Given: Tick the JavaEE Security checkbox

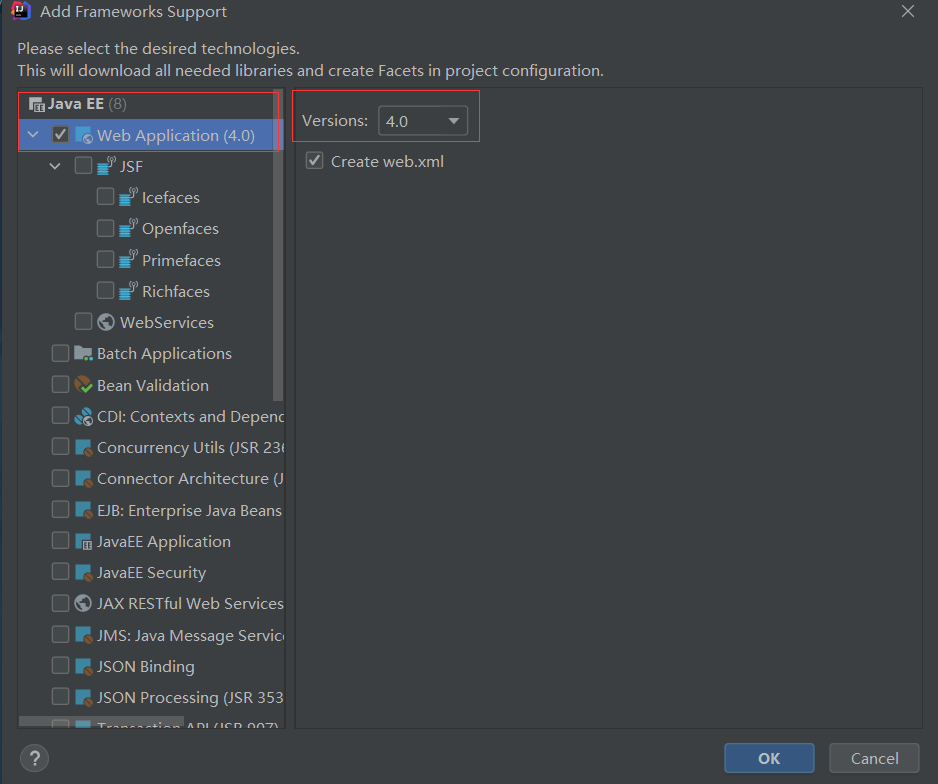Looking at the screenshot, I should pyautogui.click(x=60, y=571).
